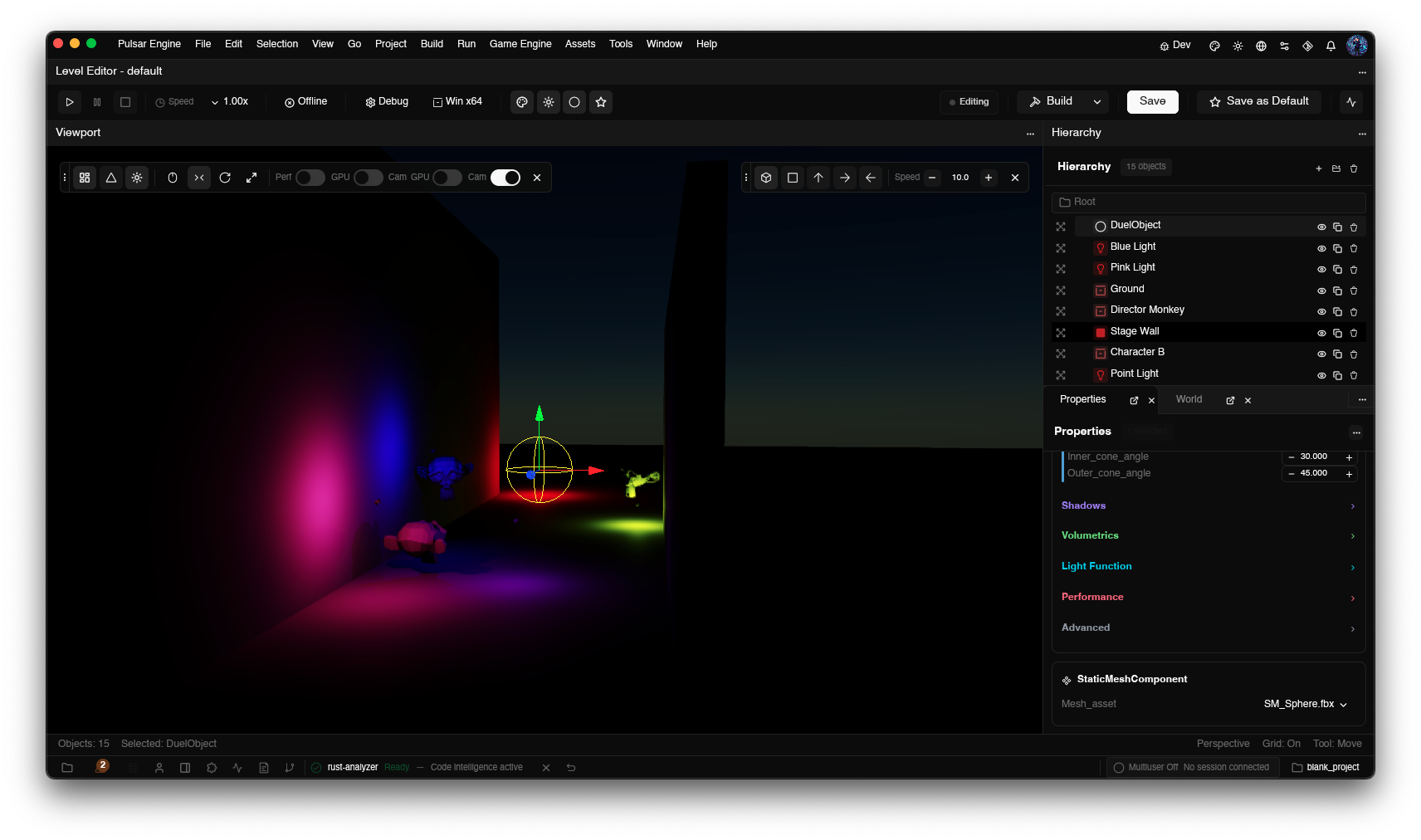
Task: Pause simulation with the pause icon
Action: (x=97, y=102)
